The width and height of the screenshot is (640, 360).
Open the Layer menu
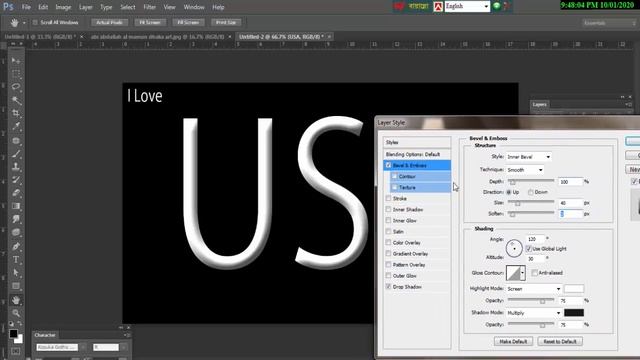coord(85,7)
